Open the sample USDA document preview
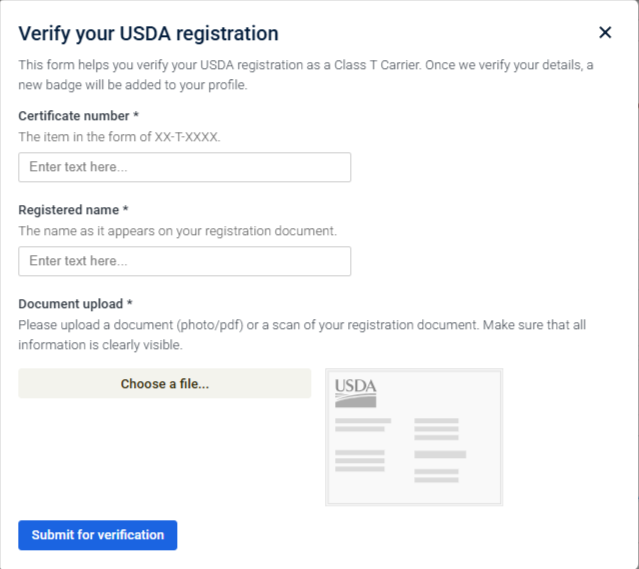The width and height of the screenshot is (639, 569). tap(414, 437)
